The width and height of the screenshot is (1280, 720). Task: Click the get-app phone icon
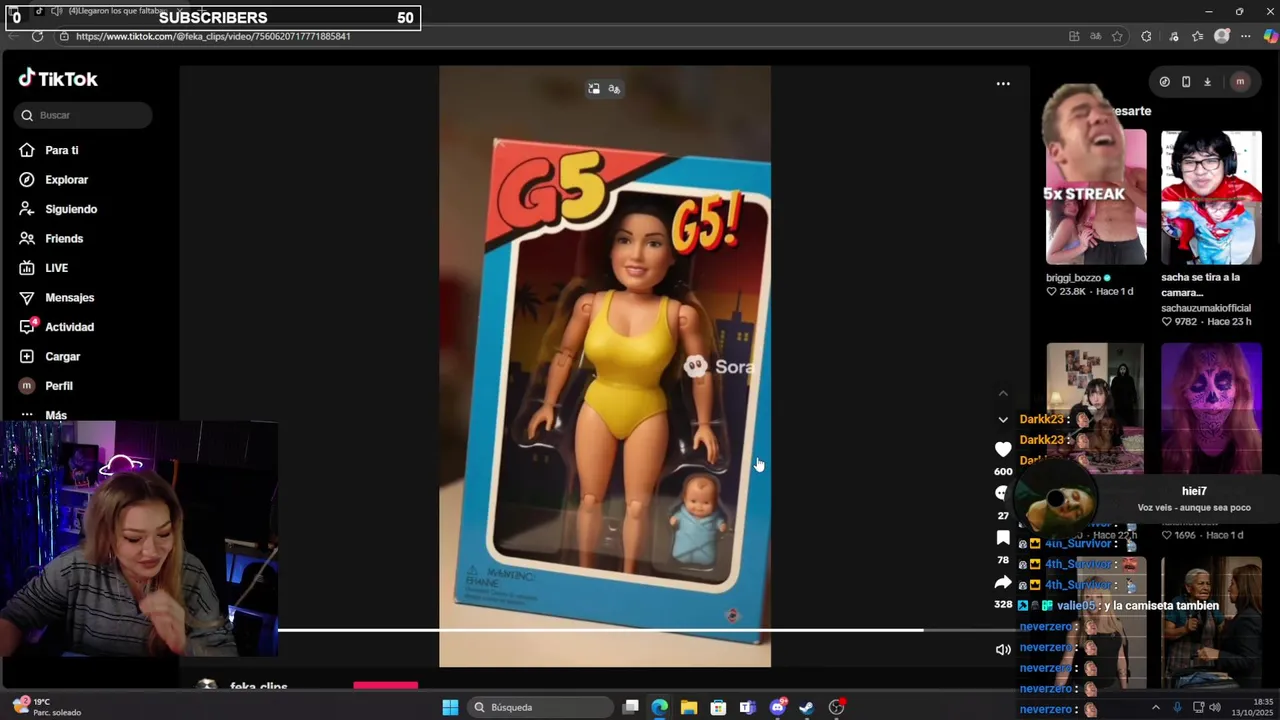coord(1186,82)
